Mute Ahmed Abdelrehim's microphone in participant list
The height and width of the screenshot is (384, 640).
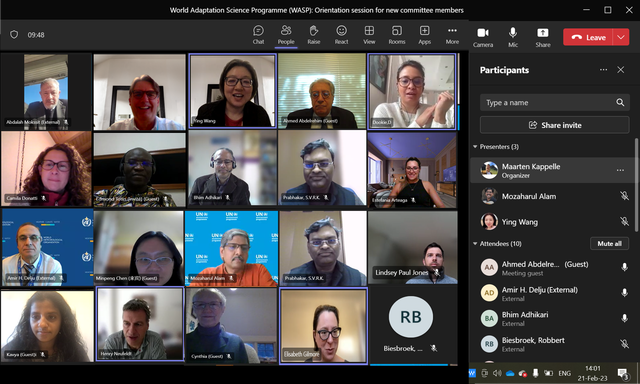pos(624,267)
